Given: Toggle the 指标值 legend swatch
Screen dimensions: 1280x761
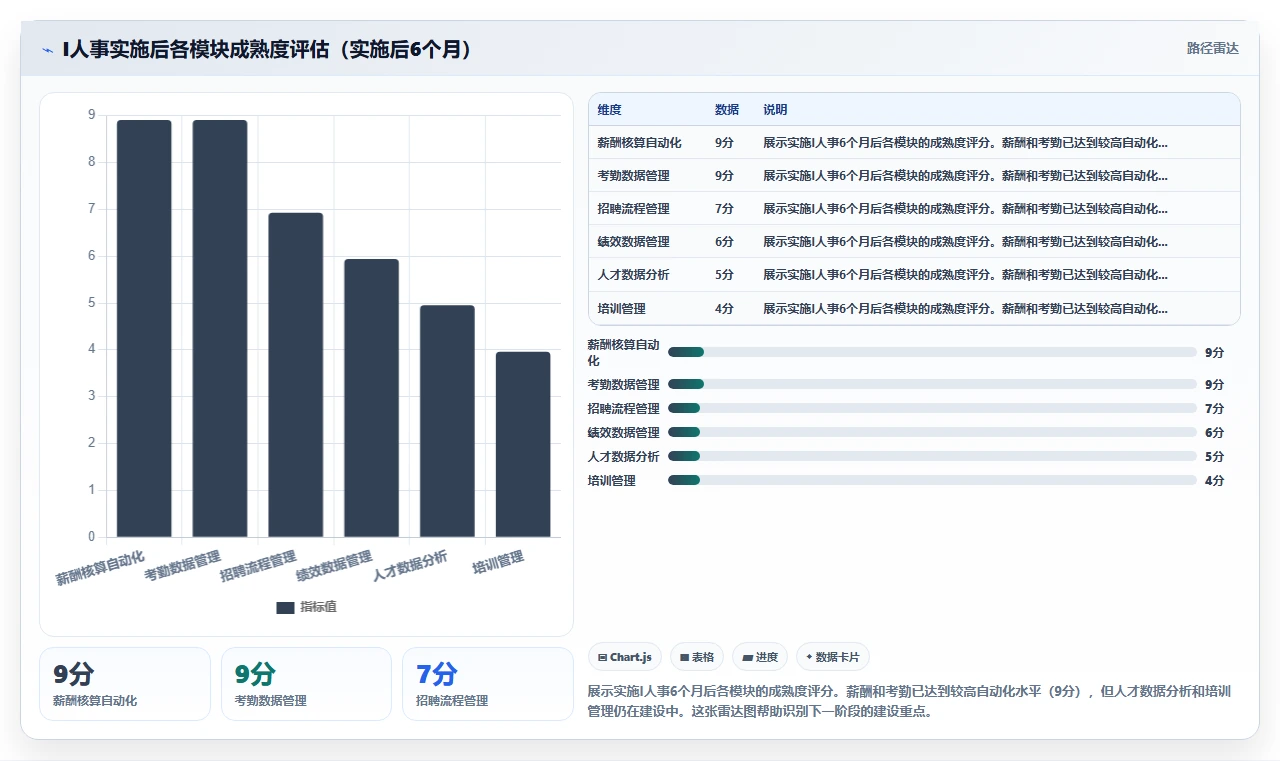Looking at the screenshot, I should tap(285, 607).
